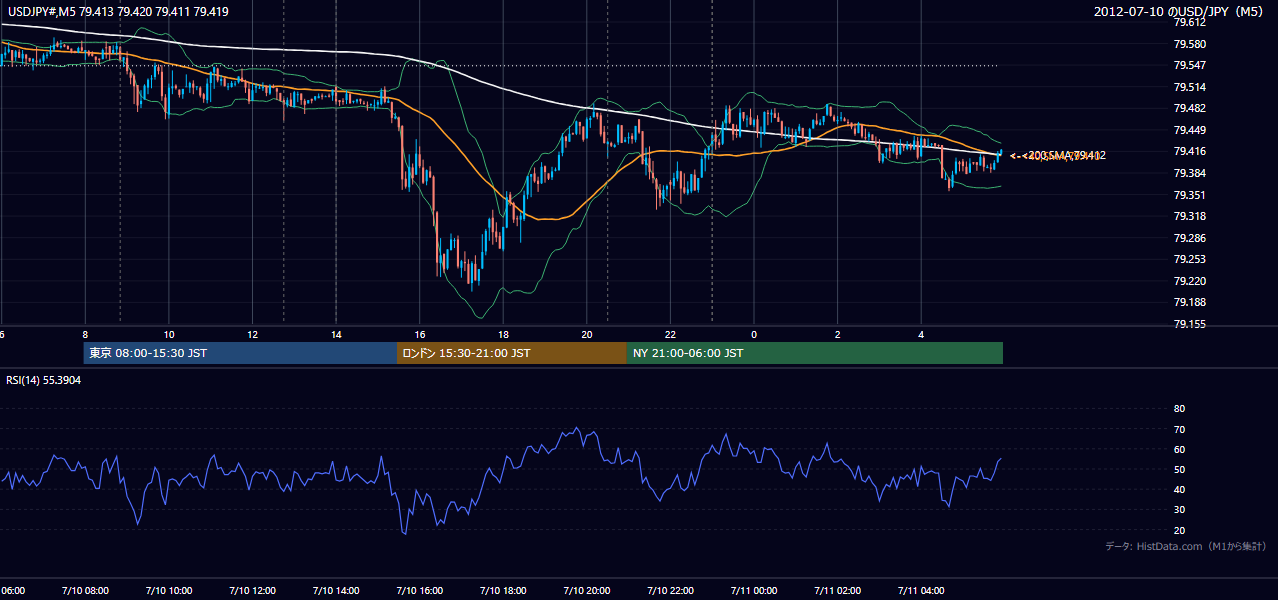1278x600 pixels.
Task: Click price axis label 79.514
Action: click(x=1190, y=87)
